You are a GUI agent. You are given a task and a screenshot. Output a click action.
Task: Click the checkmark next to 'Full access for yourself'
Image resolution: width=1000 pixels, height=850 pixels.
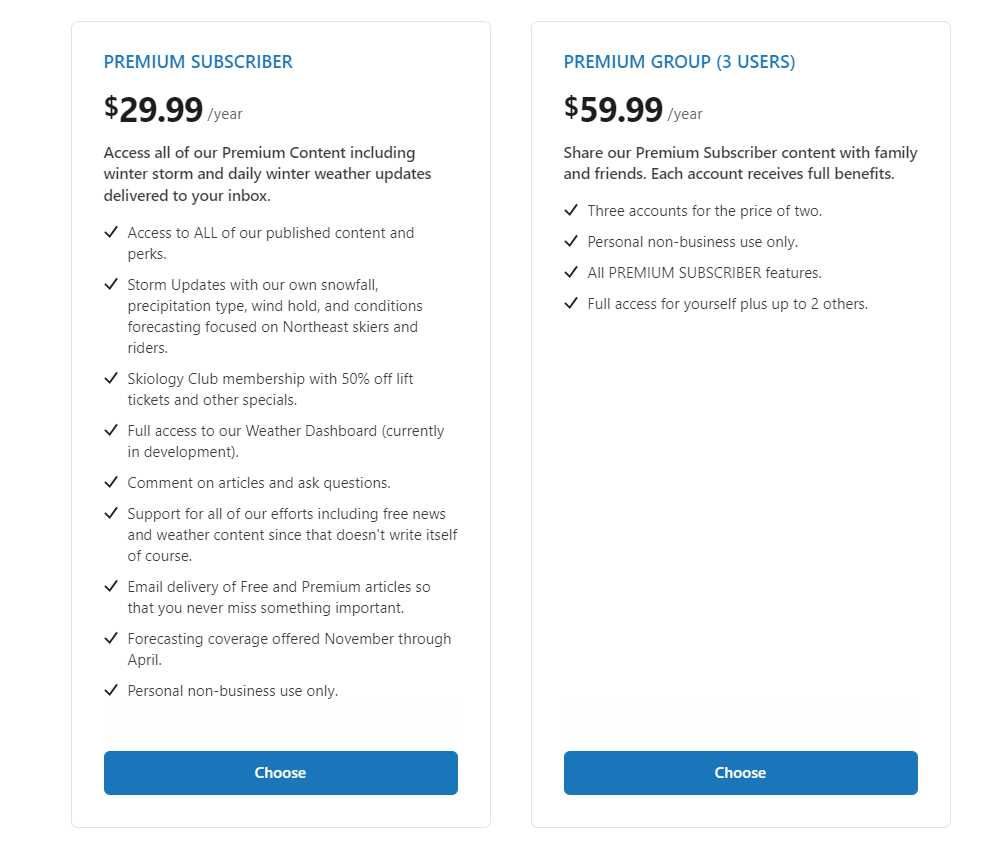(x=571, y=303)
